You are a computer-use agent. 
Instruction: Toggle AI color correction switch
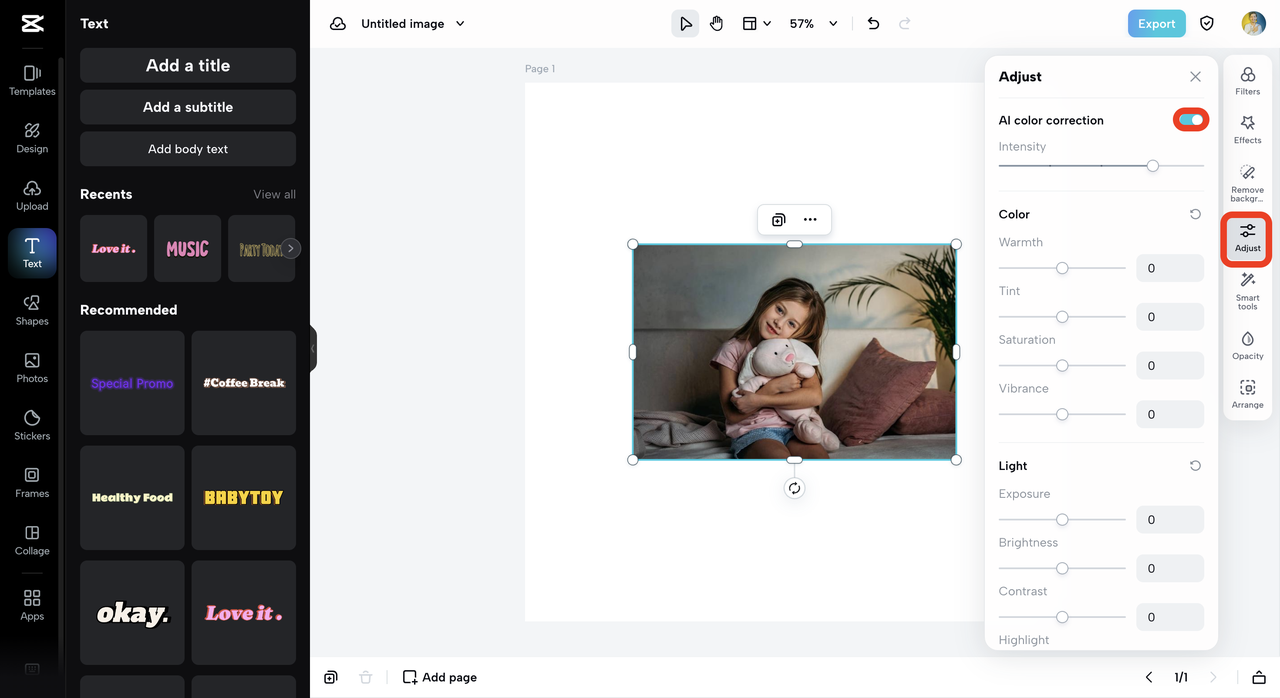(x=1190, y=120)
